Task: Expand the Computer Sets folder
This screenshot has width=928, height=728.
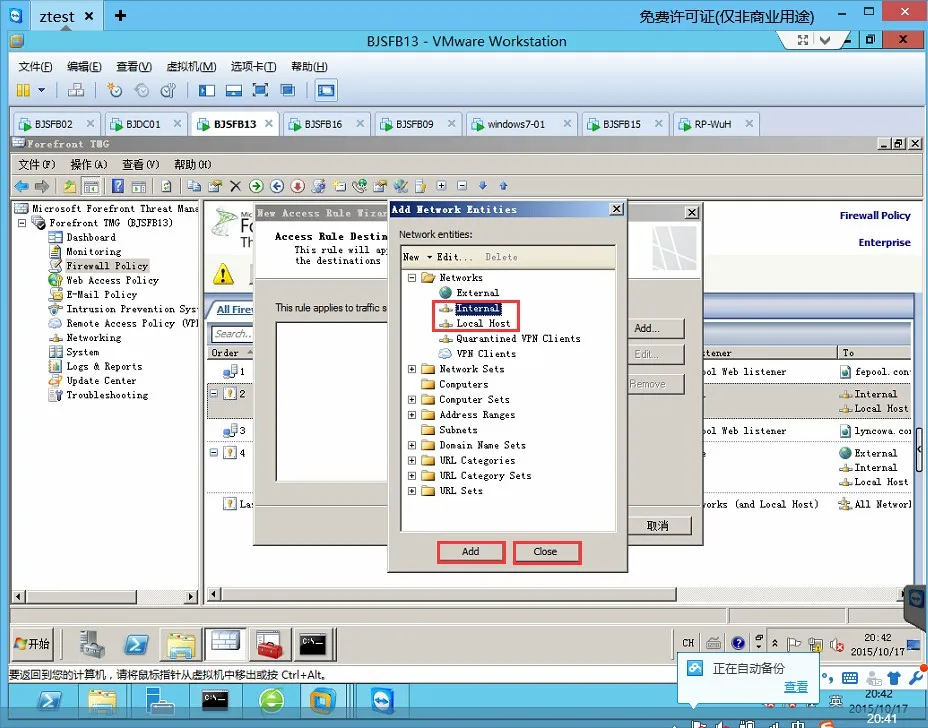Action: pos(412,400)
